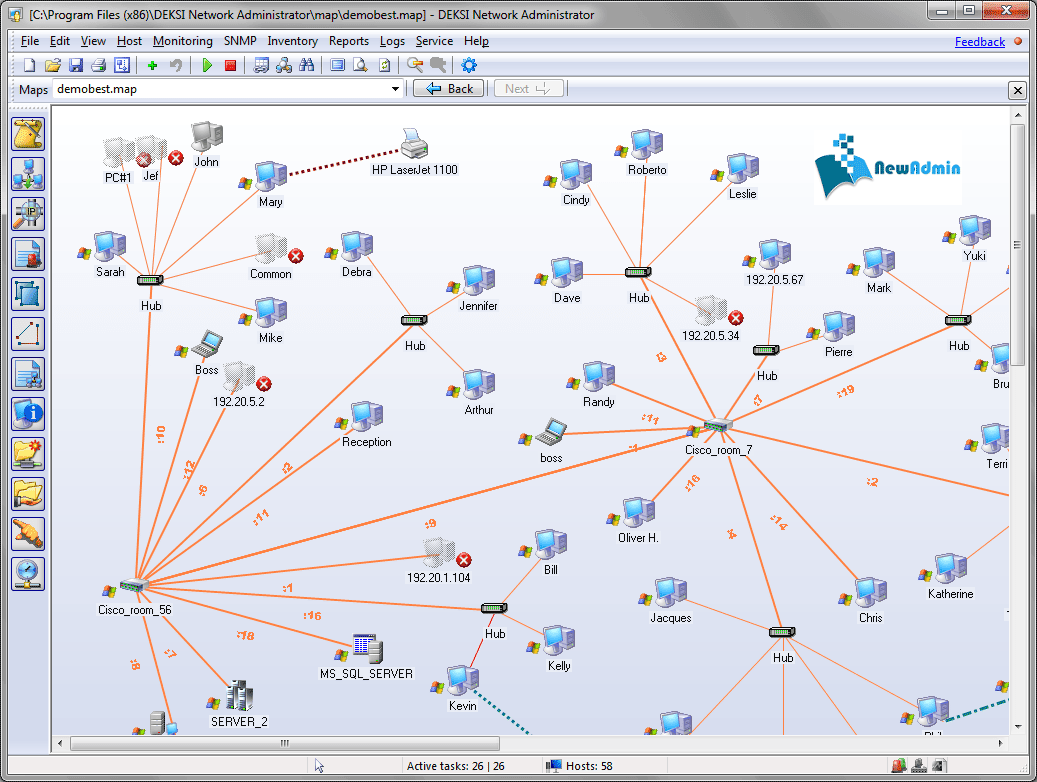1037x782 pixels.
Task: Select the Cisco_room_7 switch node
Action: pyautogui.click(x=717, y=428)
